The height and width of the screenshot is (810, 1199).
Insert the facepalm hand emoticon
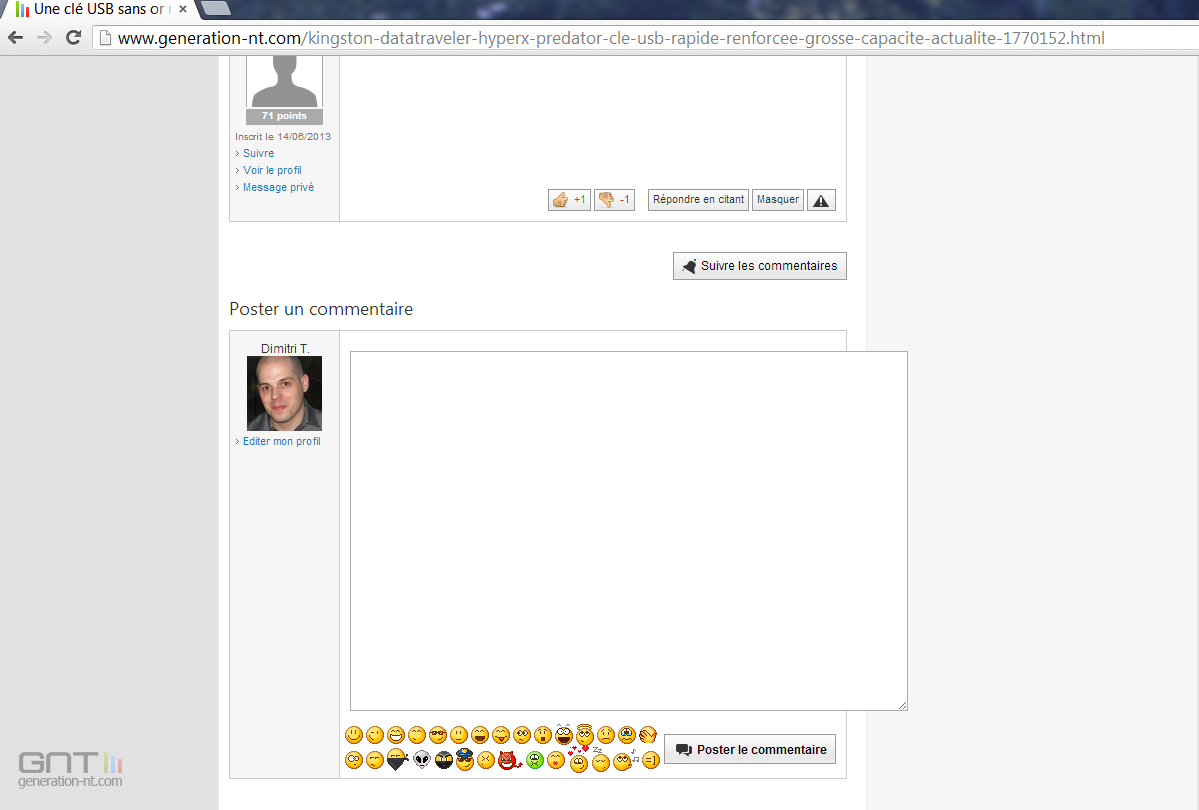648,735
